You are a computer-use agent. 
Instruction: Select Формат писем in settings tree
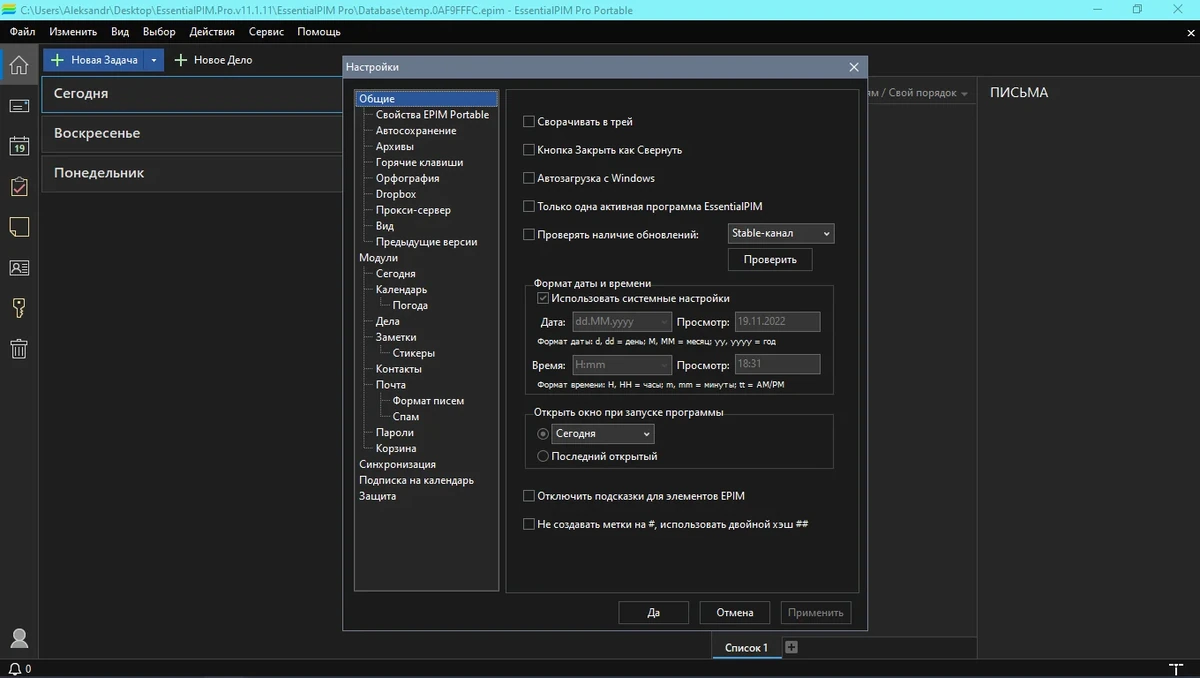(428, 401)
